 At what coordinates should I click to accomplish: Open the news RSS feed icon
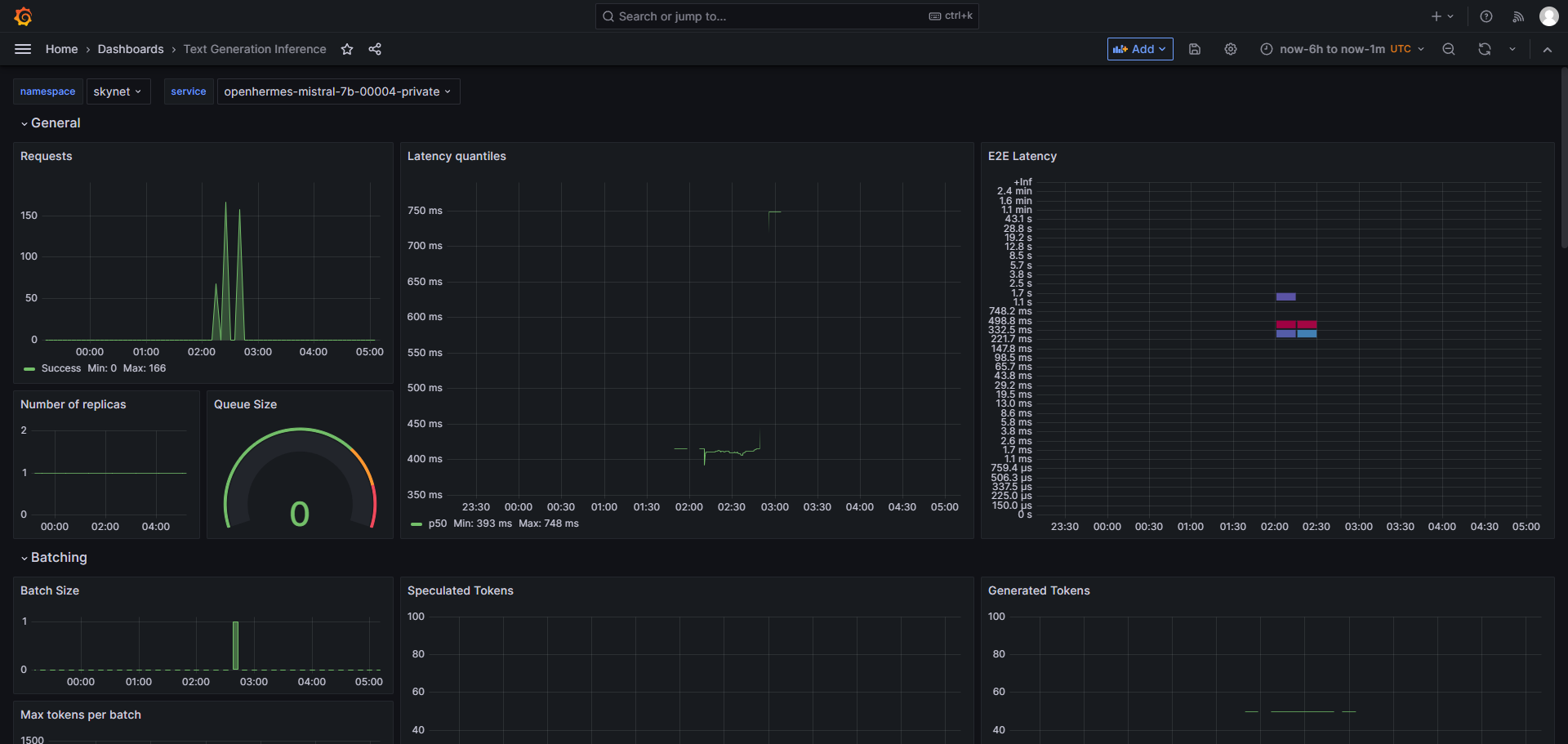coord(1518,16)
